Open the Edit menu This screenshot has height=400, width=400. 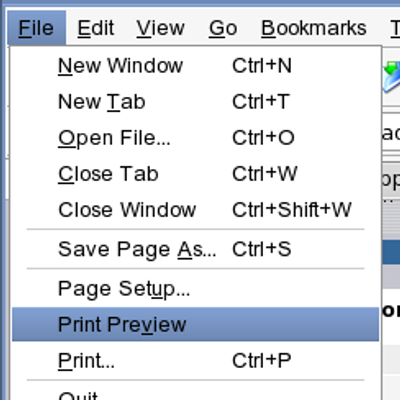click(x=96, y=28)
